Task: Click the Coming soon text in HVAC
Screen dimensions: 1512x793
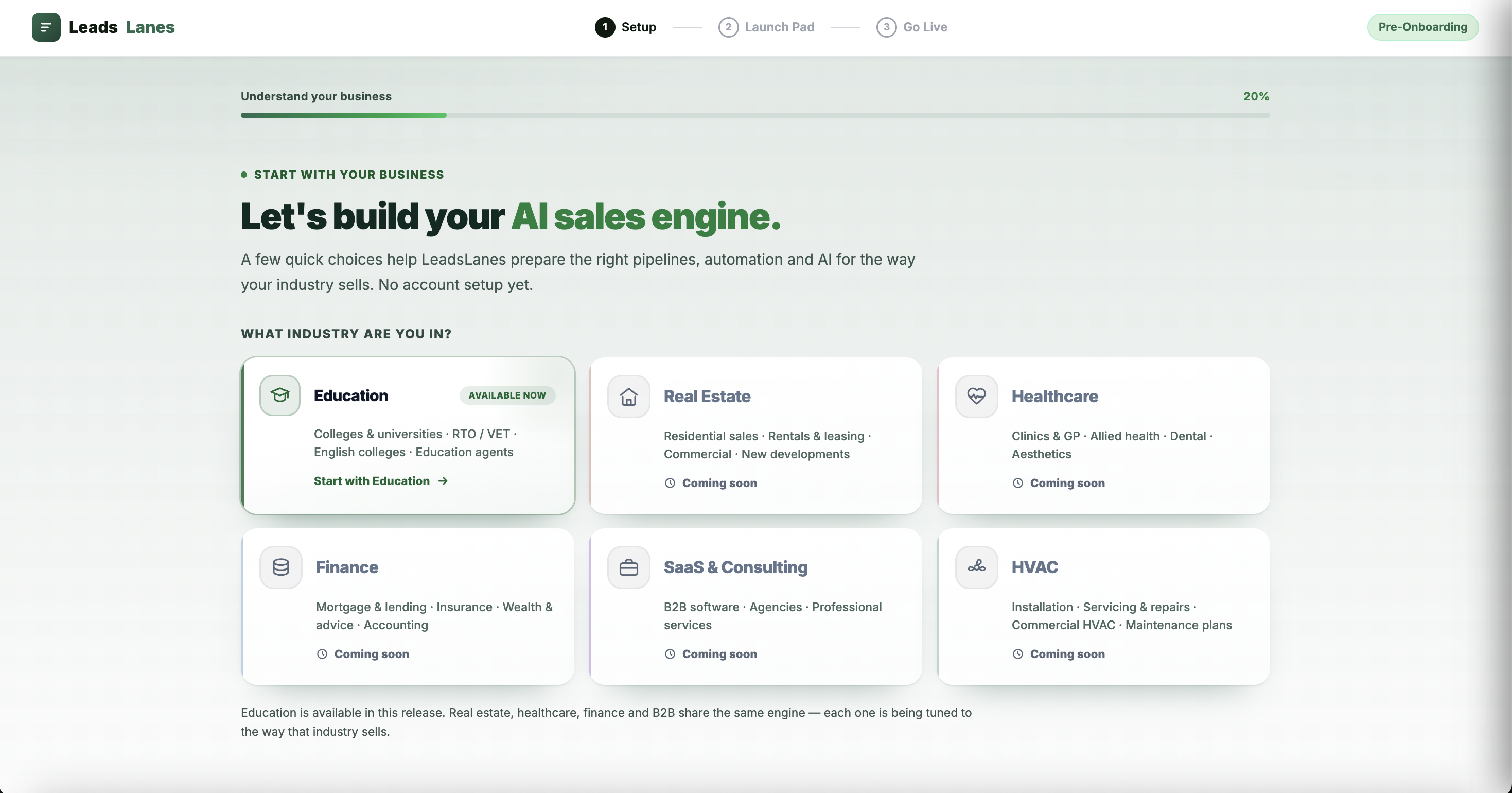Action: pos(1067,654)
